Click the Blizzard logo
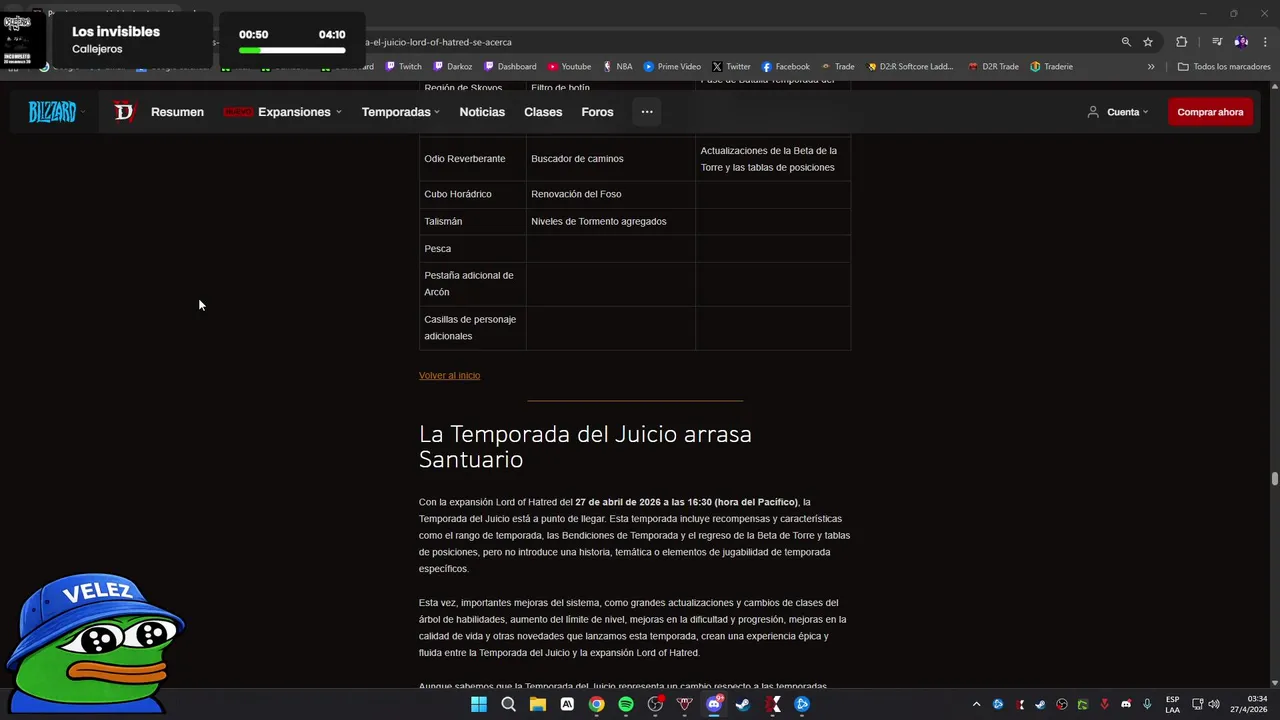The height and width of the screenshot is (720, 1280). [x=52, y=112]
